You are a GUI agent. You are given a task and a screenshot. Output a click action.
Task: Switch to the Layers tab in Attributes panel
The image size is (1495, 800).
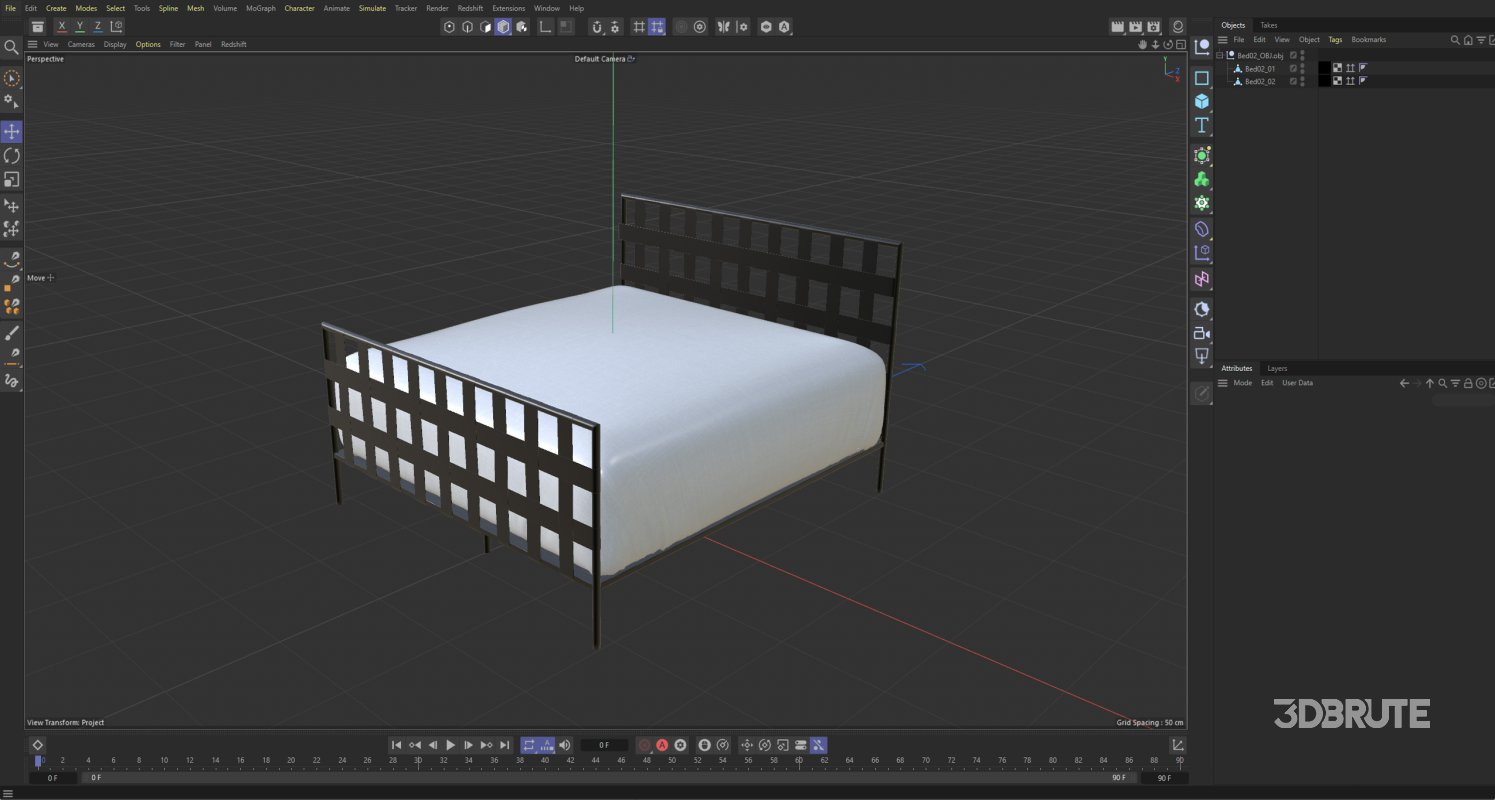coord(1277,368)
